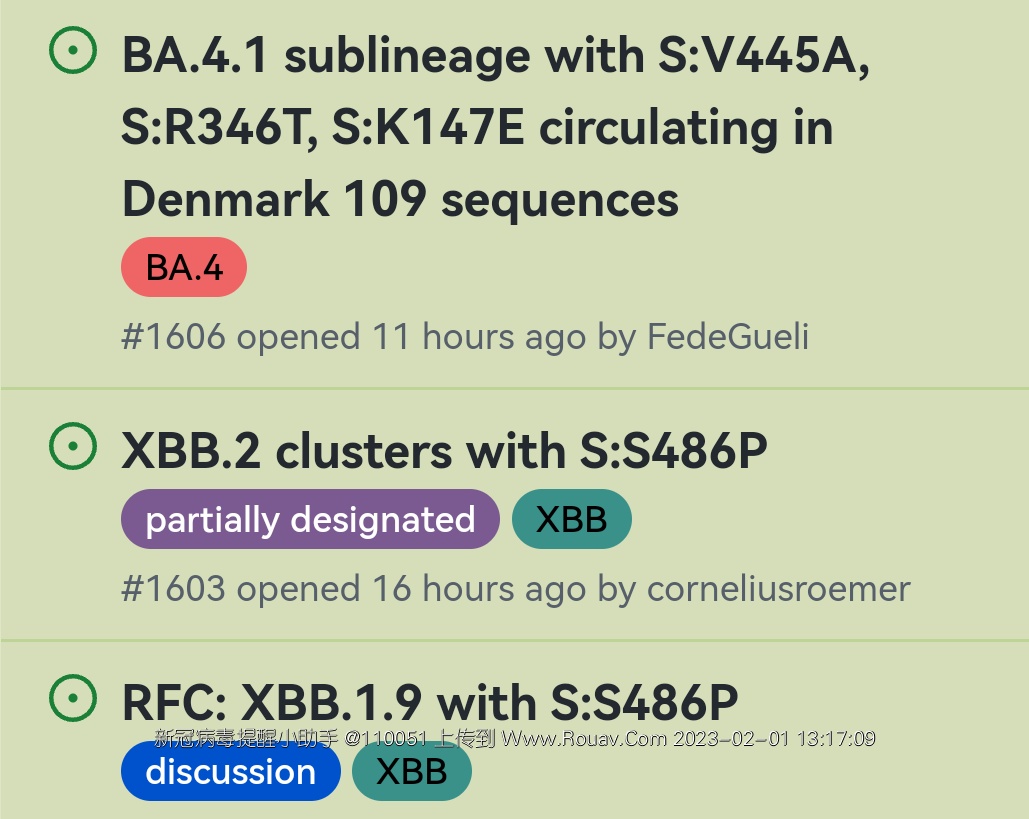Click issue number #1606

173,337
